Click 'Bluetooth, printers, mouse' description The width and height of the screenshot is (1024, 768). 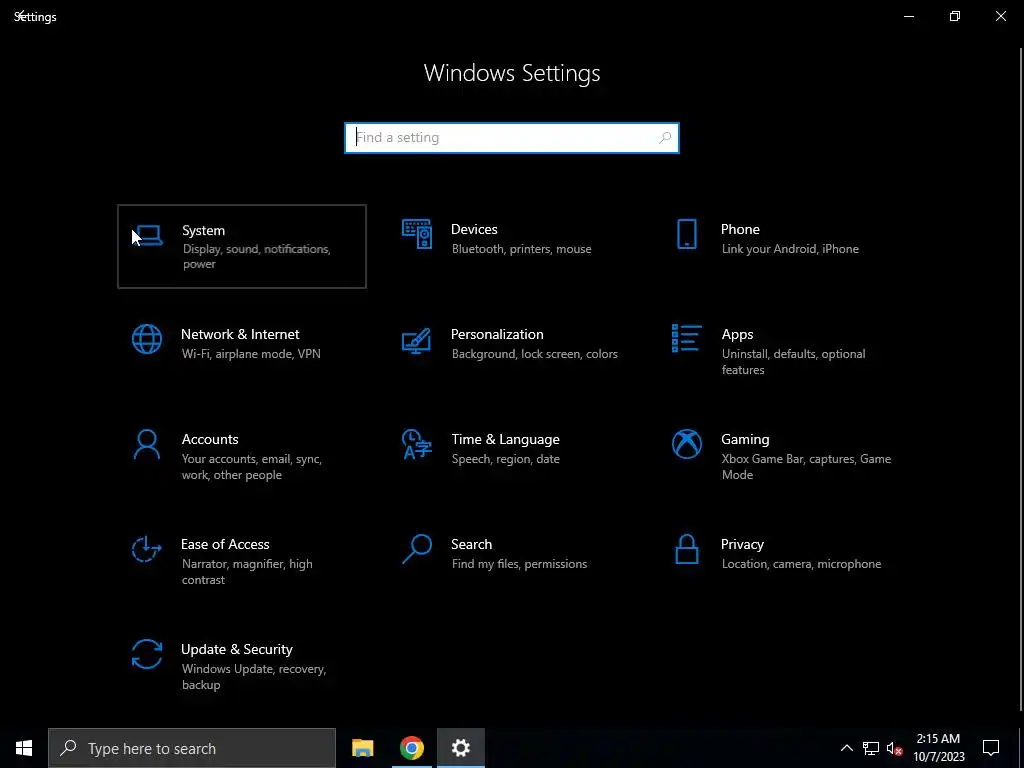(521, 249)
